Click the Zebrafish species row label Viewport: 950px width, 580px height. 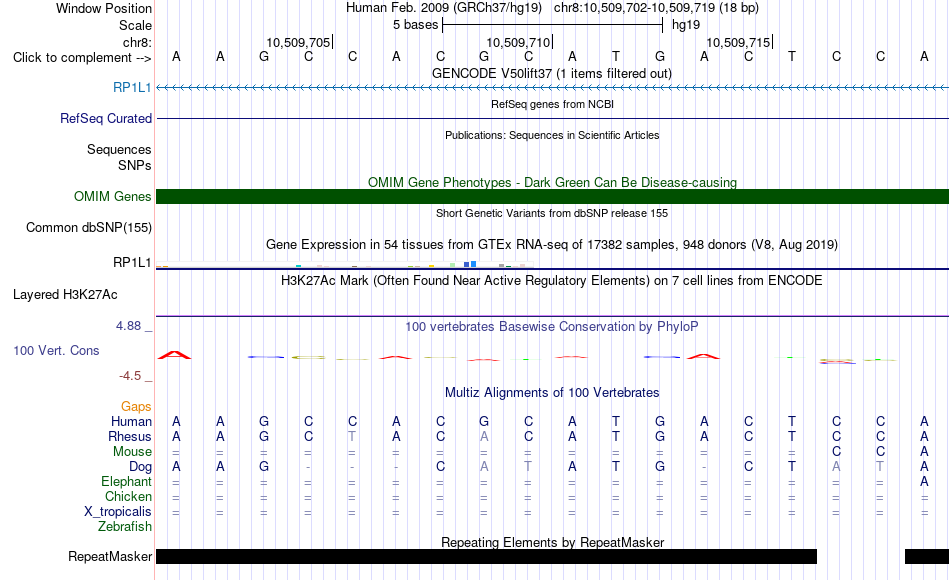[x=125, y=527]
